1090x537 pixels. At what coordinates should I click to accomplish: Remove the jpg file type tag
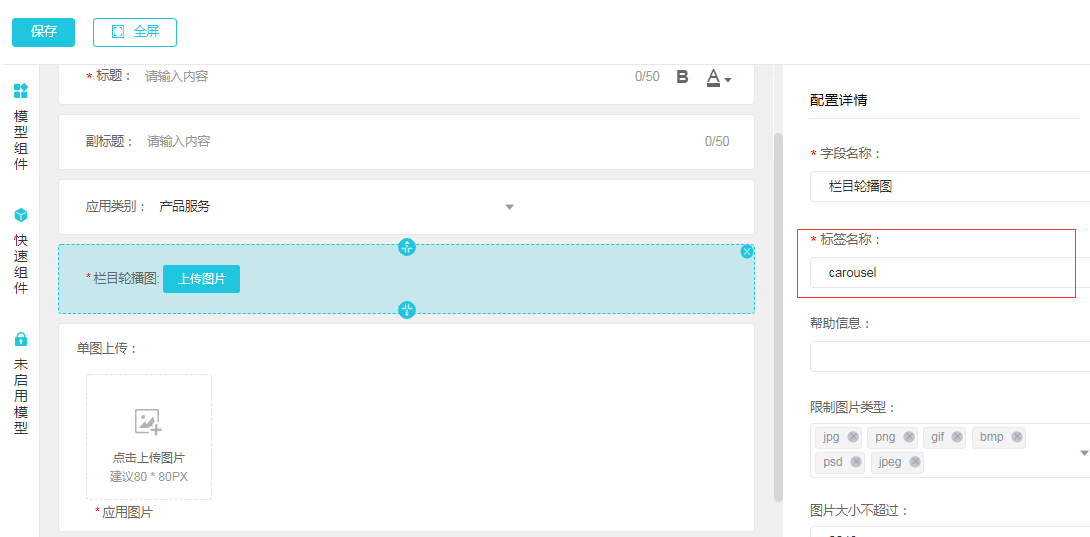(x=853, y=437)
